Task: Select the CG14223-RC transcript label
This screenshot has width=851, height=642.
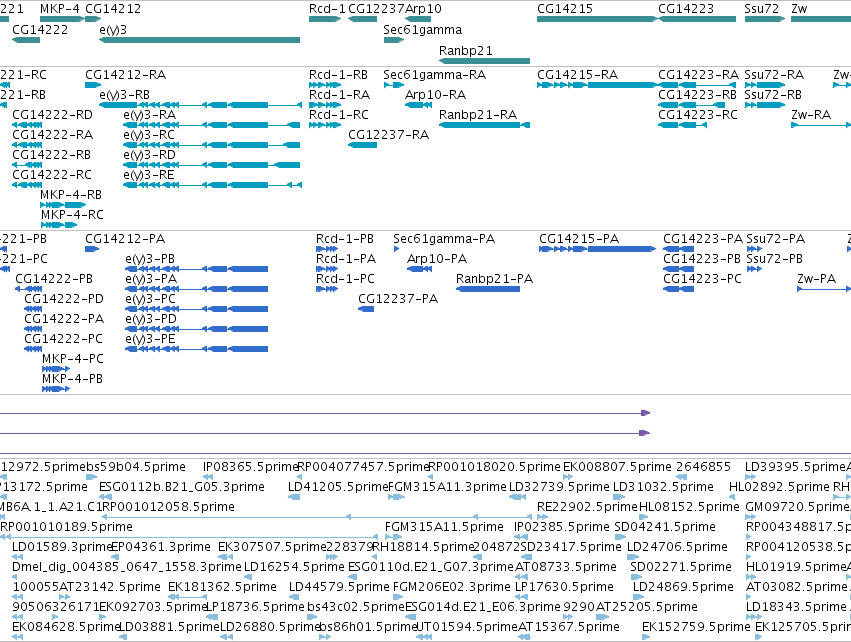Action: [x=698, y=115]
